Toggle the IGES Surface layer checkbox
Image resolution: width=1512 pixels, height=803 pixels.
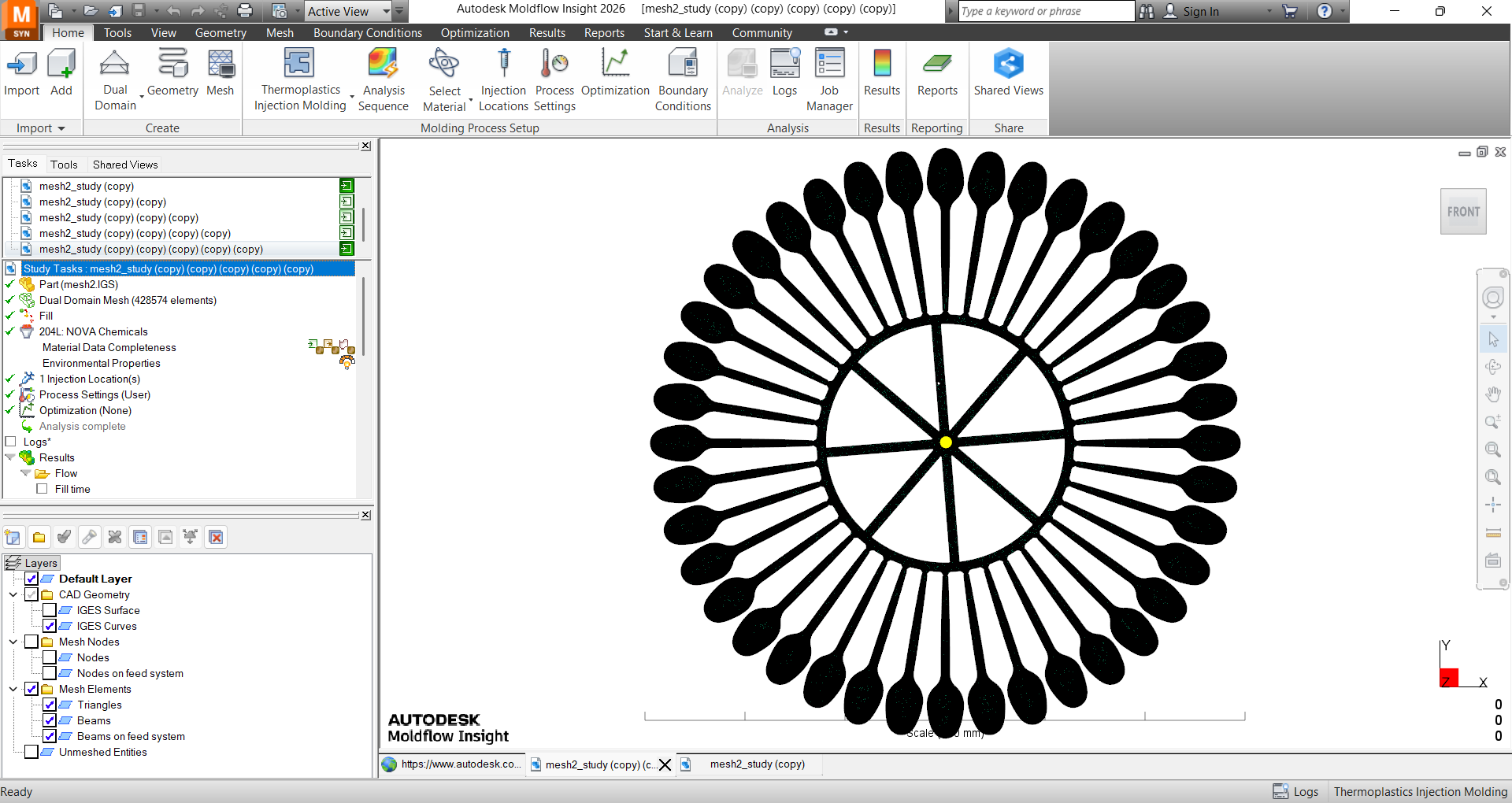[50, 610]
